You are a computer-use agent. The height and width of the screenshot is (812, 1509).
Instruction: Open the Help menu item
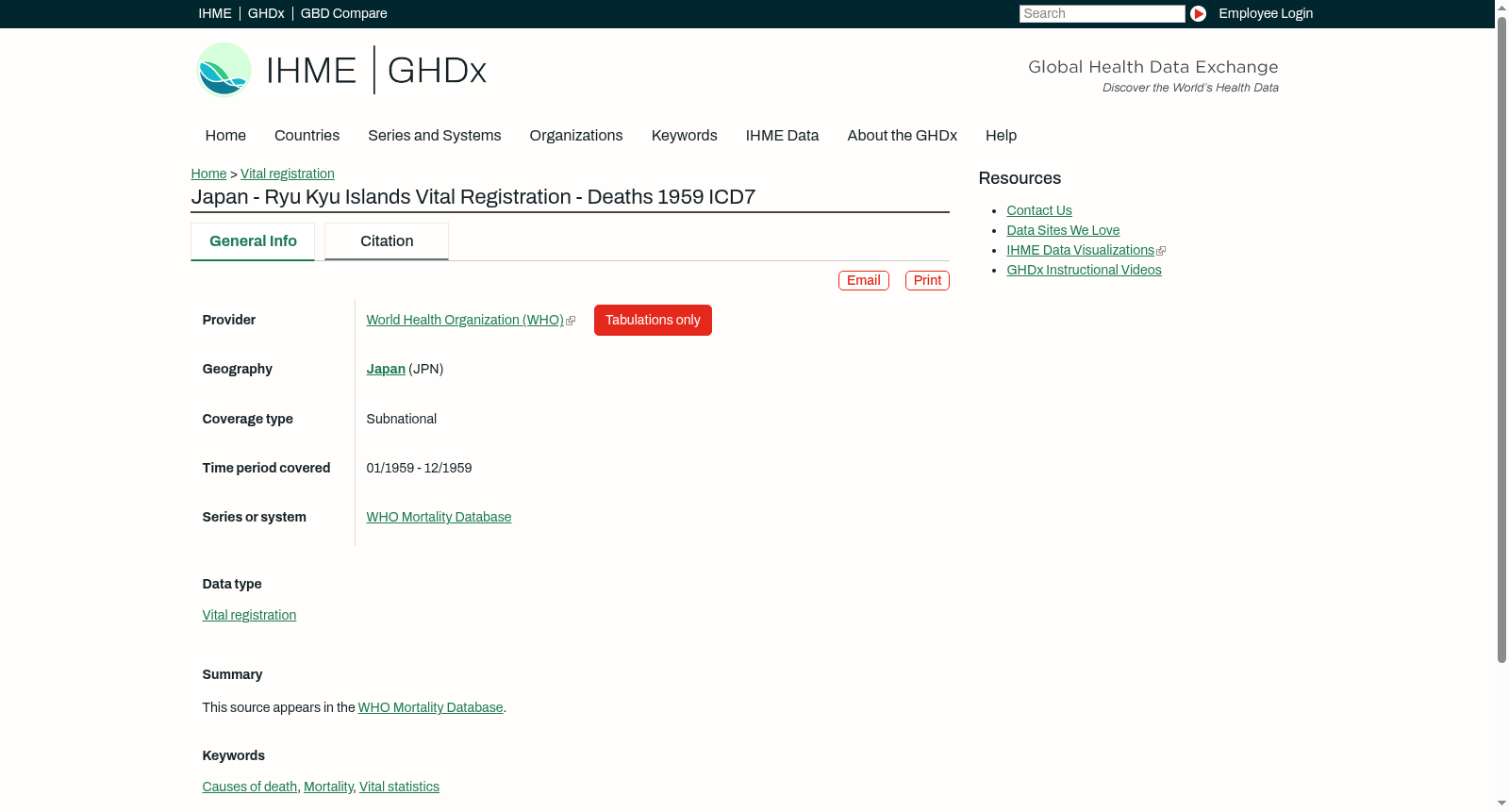(1001, 136)
